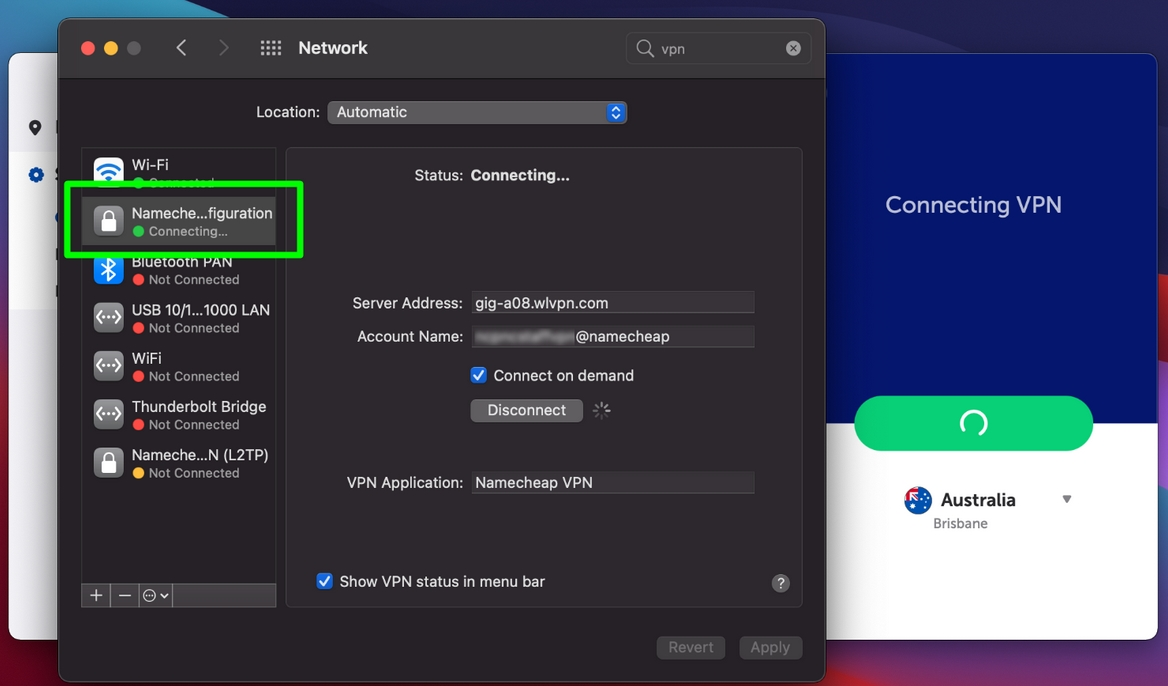Viewport: 1168px width, 686px height.
Task: Expand the Australia server location dropdown arrow
Action: click(x=1067, y=499)
